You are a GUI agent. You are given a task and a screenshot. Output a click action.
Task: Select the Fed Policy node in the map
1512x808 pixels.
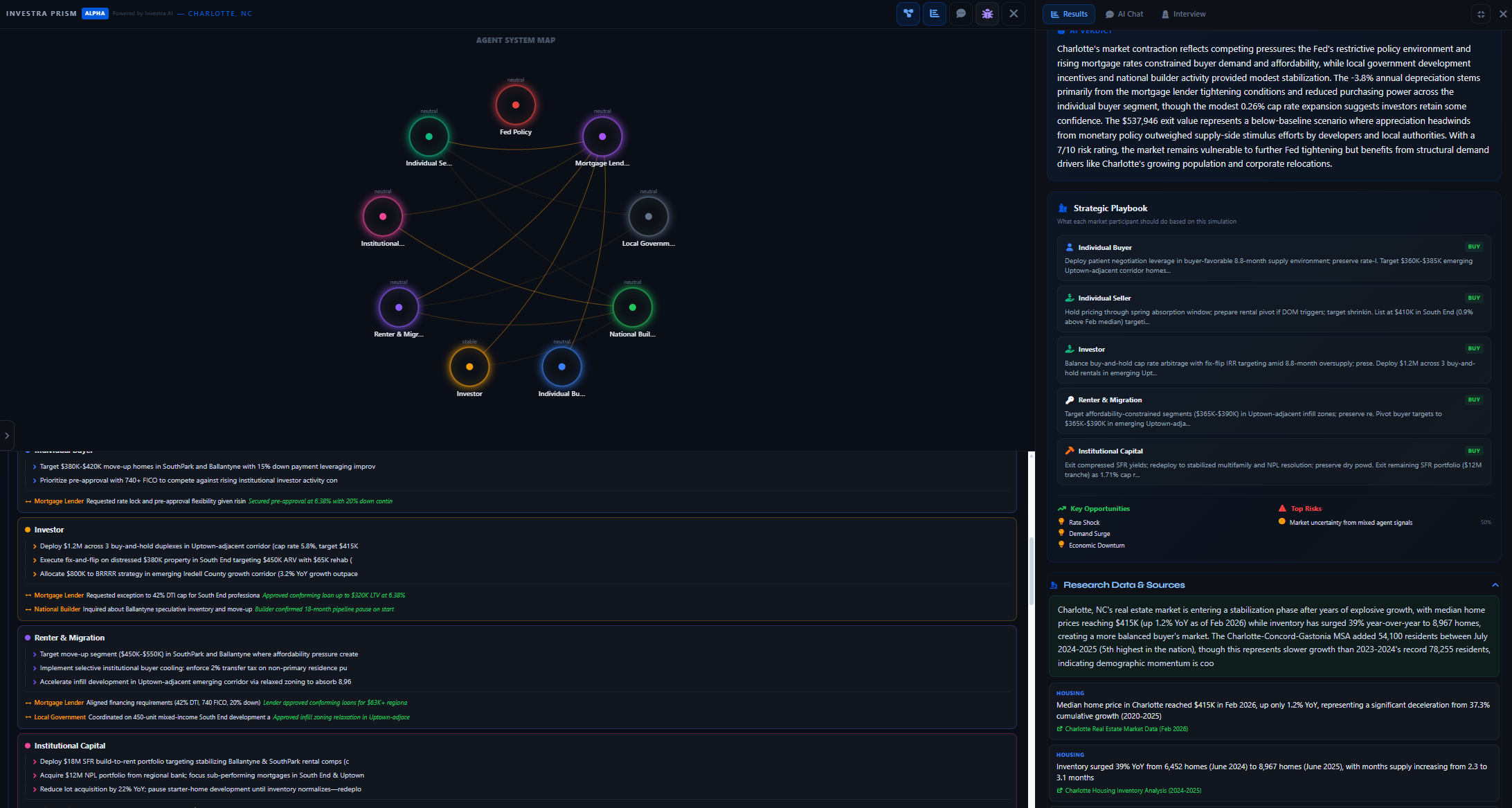pyautogui.click(x=515, y=105)
